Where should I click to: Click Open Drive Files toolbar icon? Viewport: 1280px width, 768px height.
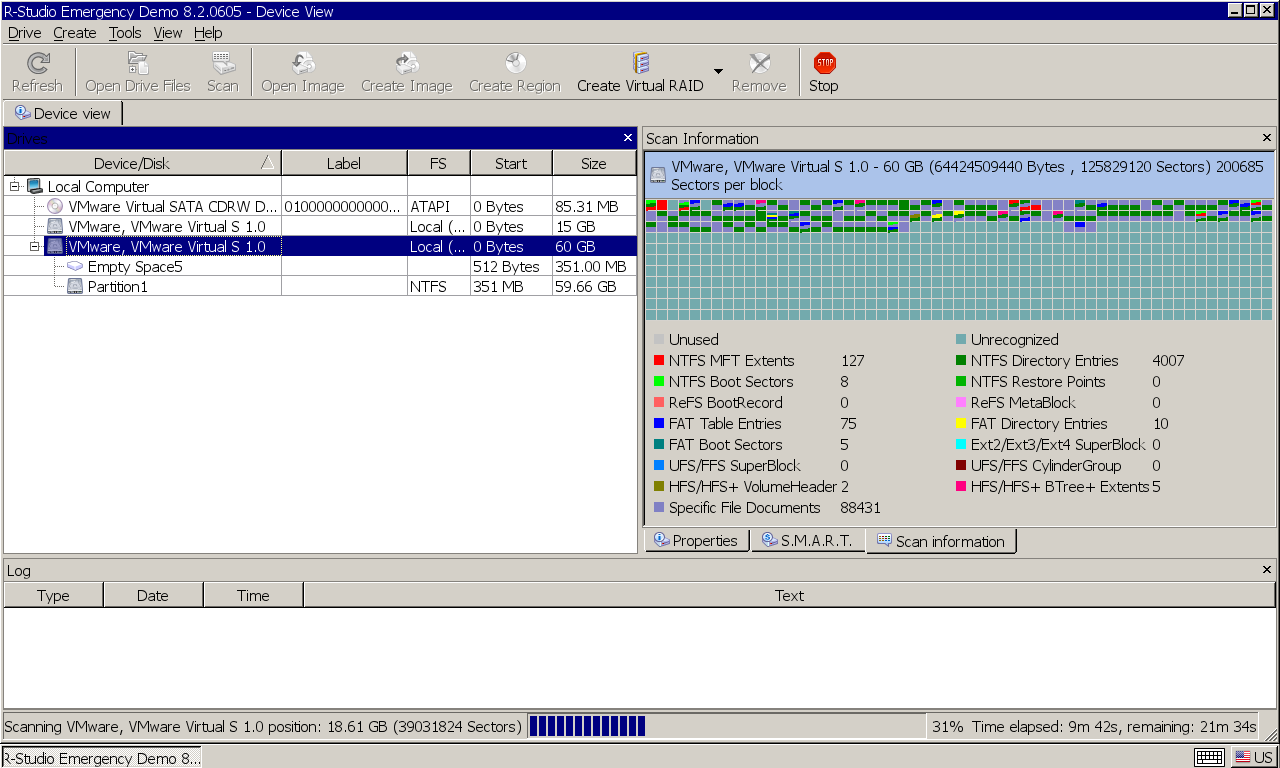click(138, 64)
